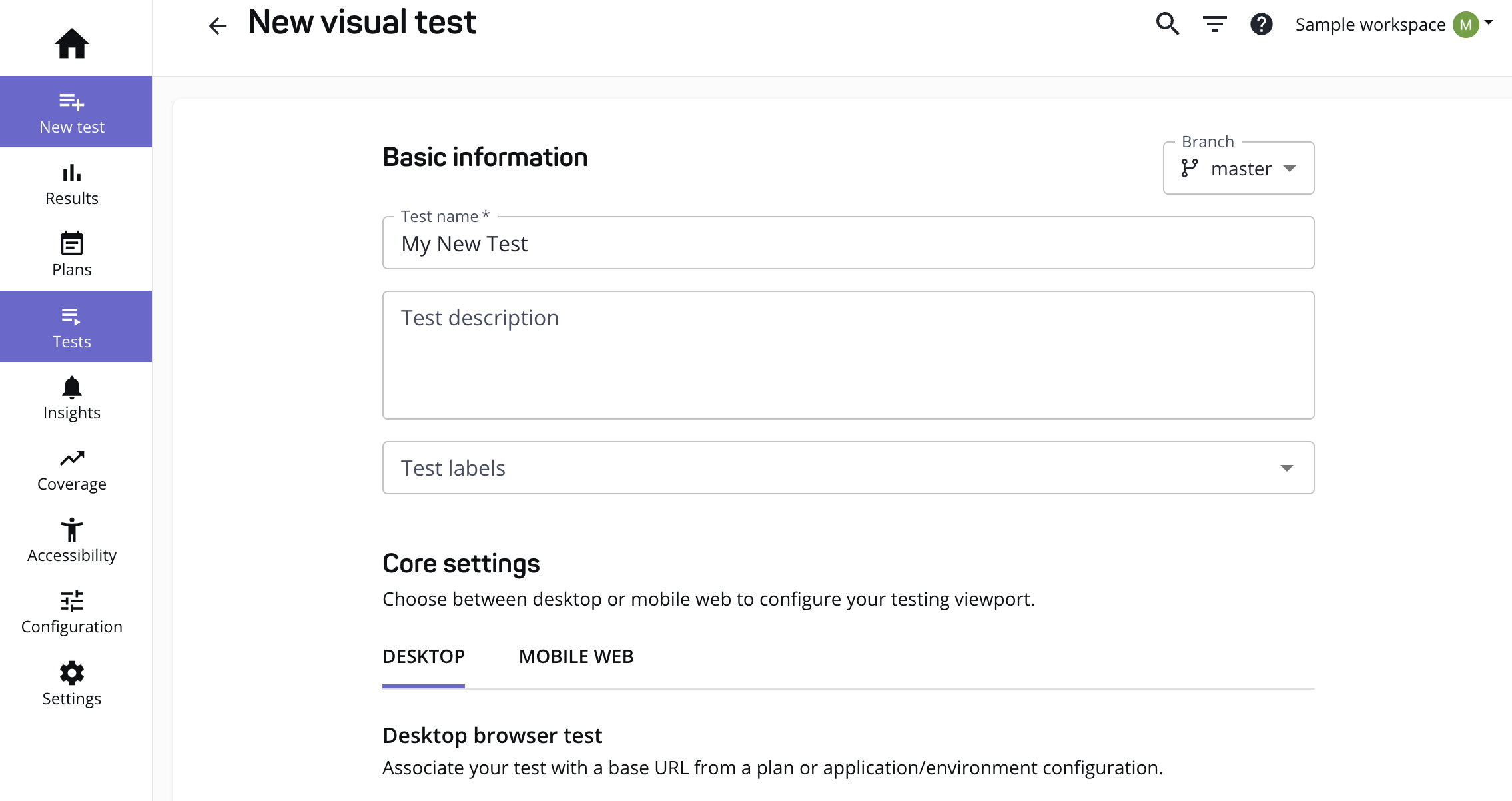Select the DESKTOP tab
Screen dimensions: 1512x801
424,656
